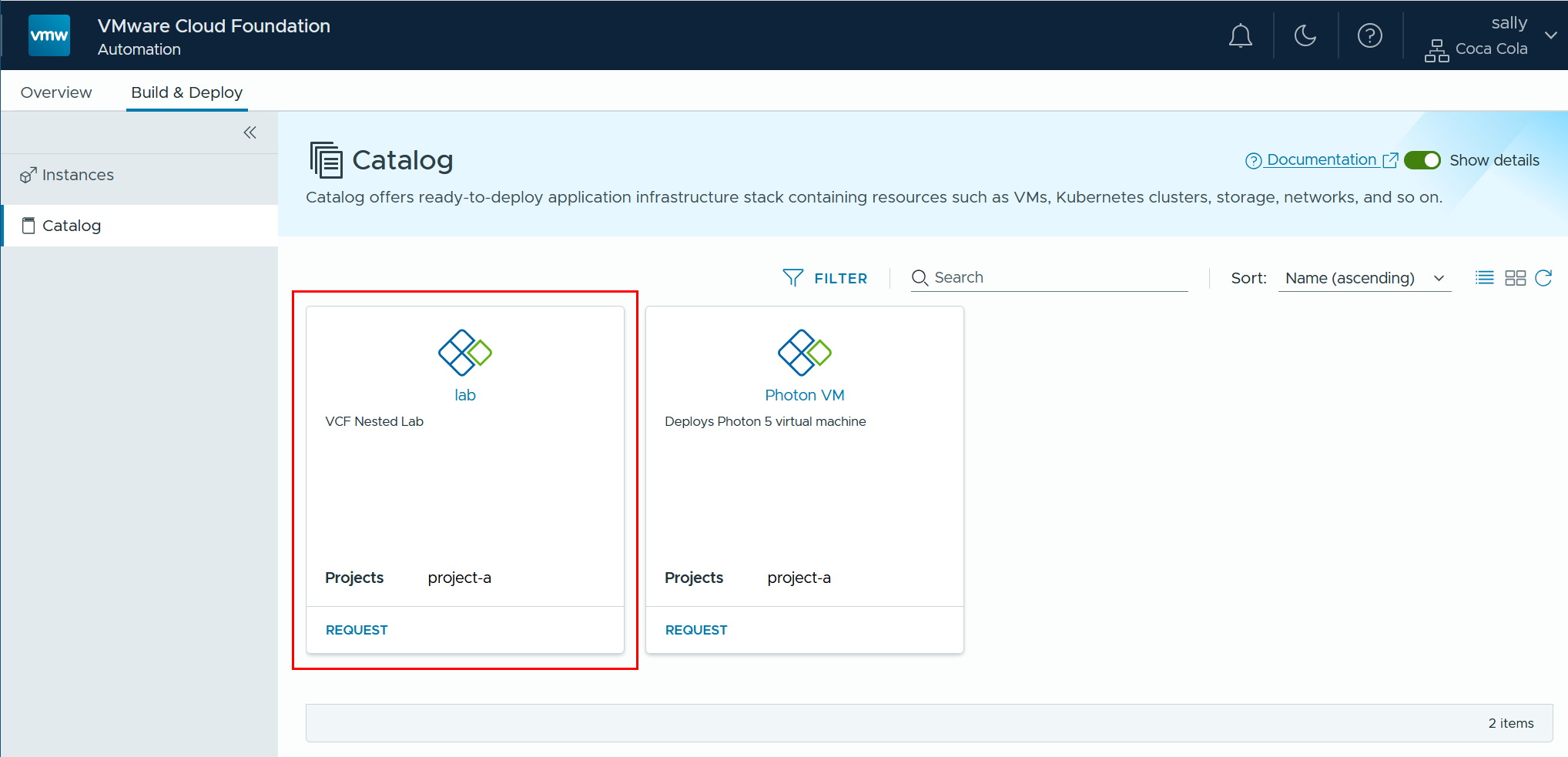Select the Build & Deploy tab
Viewport: 1568px width, 757px height.
tap(187, 92)
